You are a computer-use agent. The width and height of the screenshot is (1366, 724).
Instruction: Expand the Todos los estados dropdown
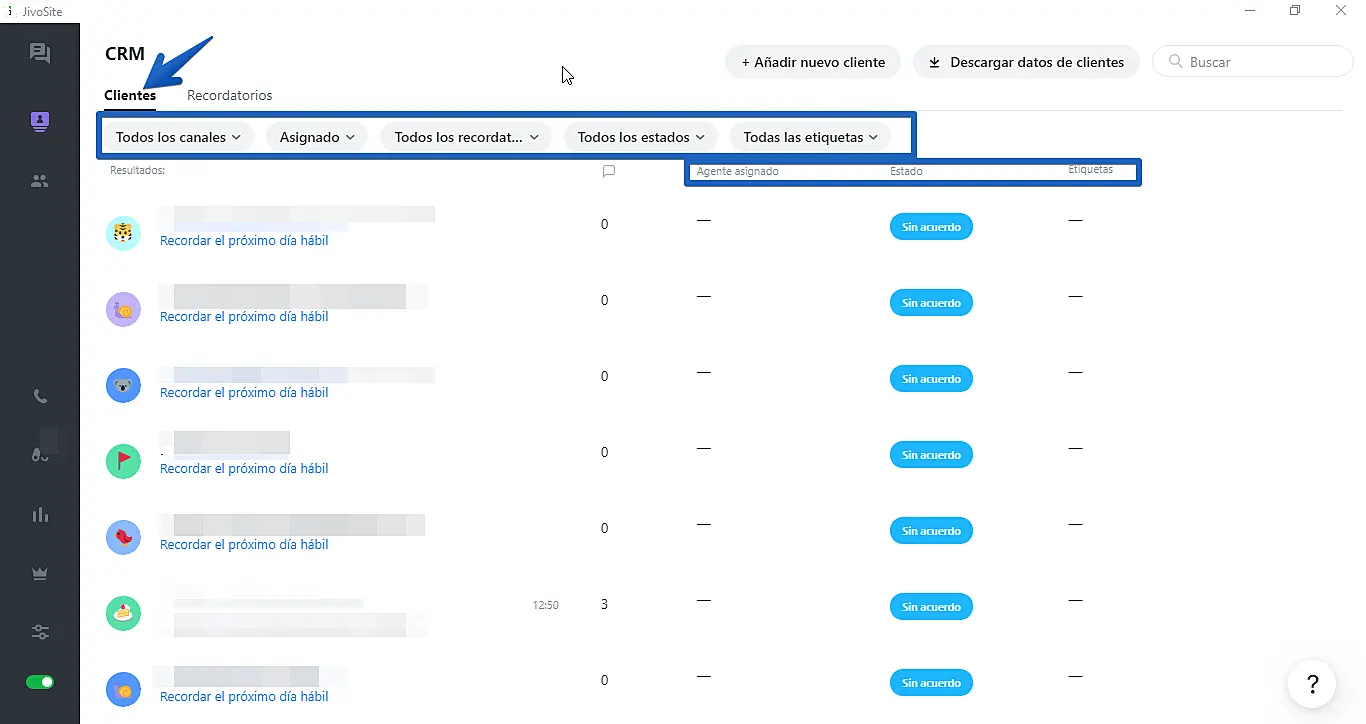tap(640, 137)
